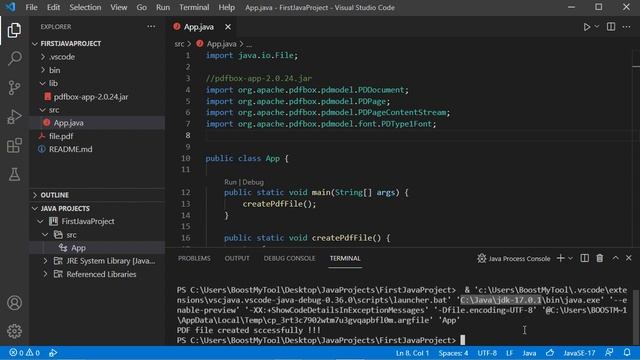The height and width of the screenshot is (360, 640).
Task: Change encoding via UTF-8 status entry
Action: point(487,353)
